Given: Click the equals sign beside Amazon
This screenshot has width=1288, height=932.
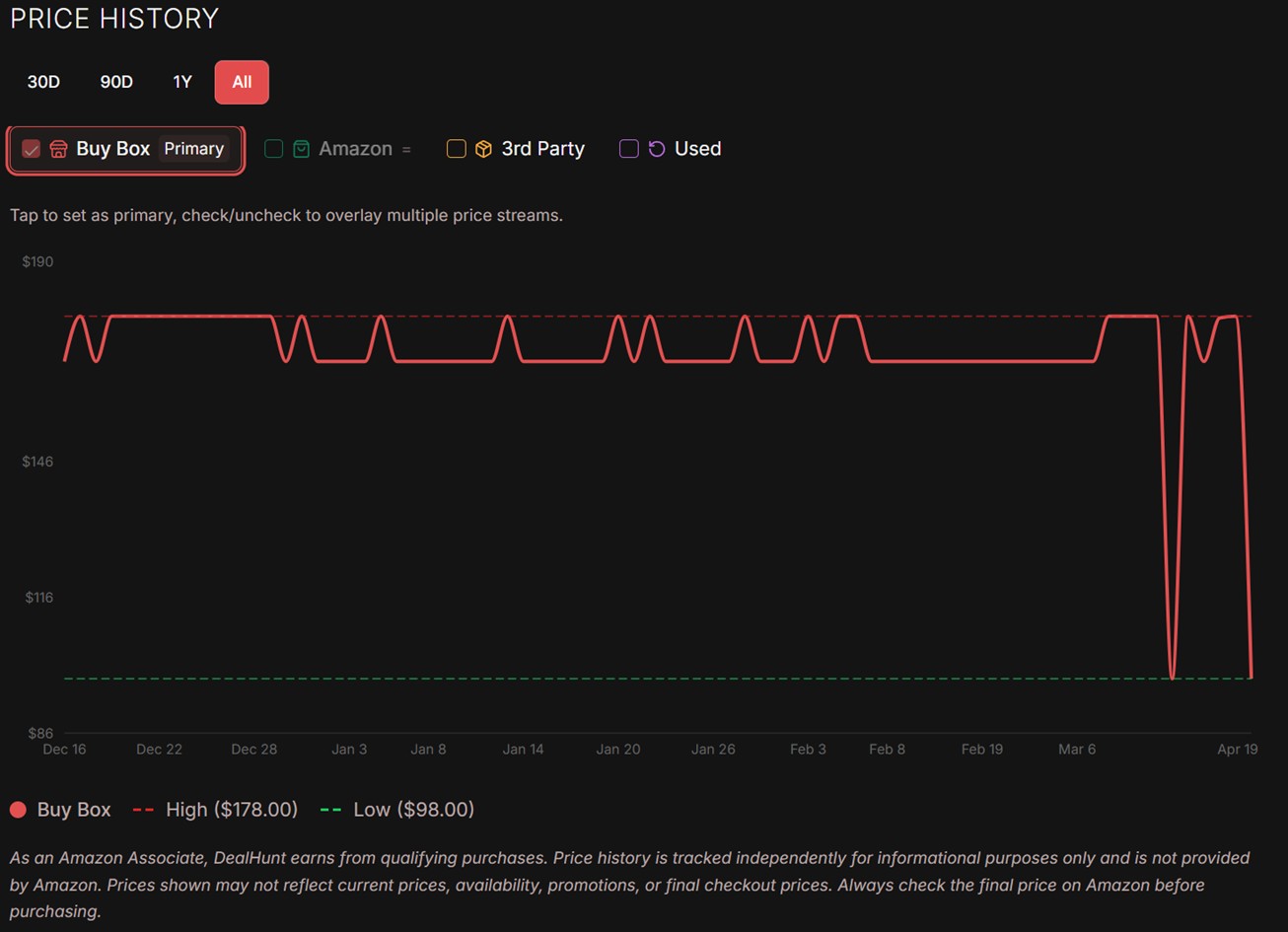Looking at the screenshot, I should pos(405,149).
